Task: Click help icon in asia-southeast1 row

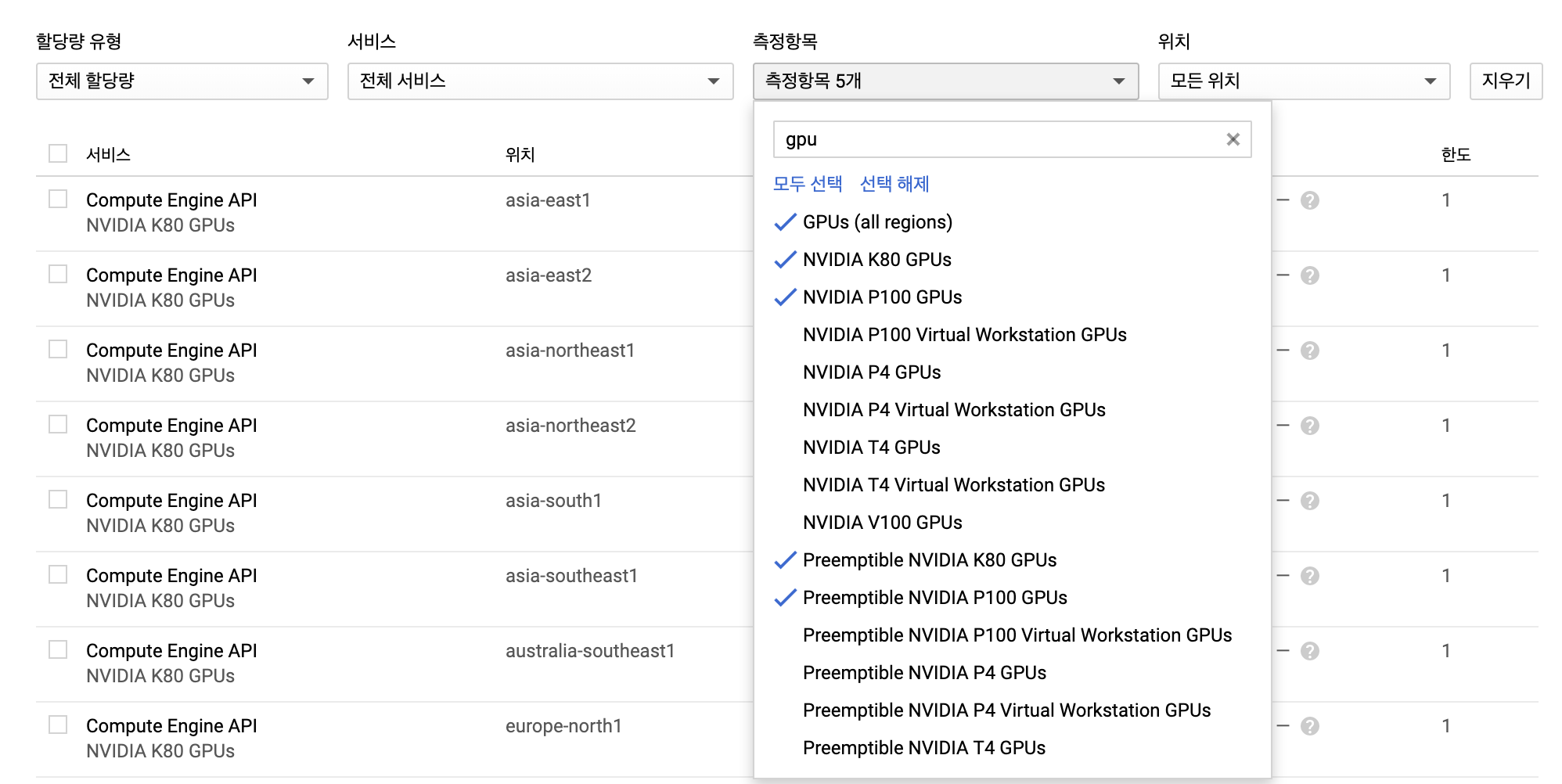Action: tap(1309, 576)
